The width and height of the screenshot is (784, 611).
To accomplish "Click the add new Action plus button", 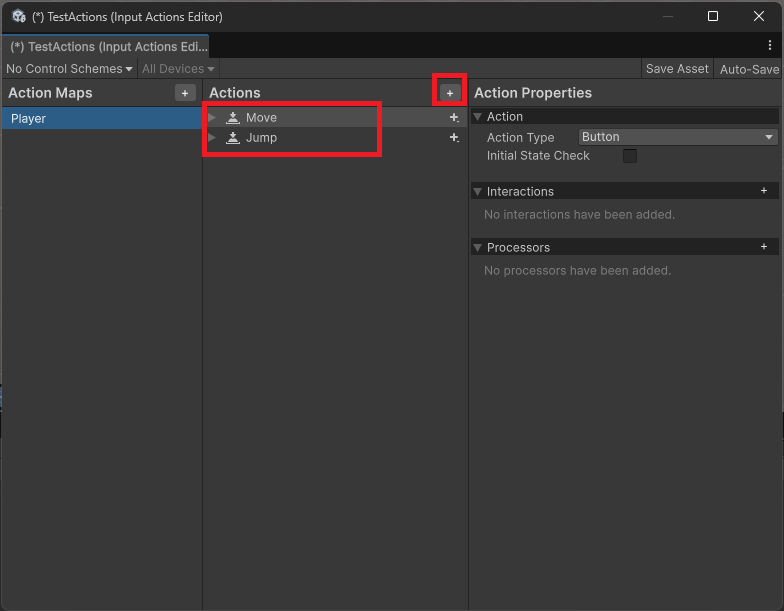I will pyautogui.click(x=449, y=93).
